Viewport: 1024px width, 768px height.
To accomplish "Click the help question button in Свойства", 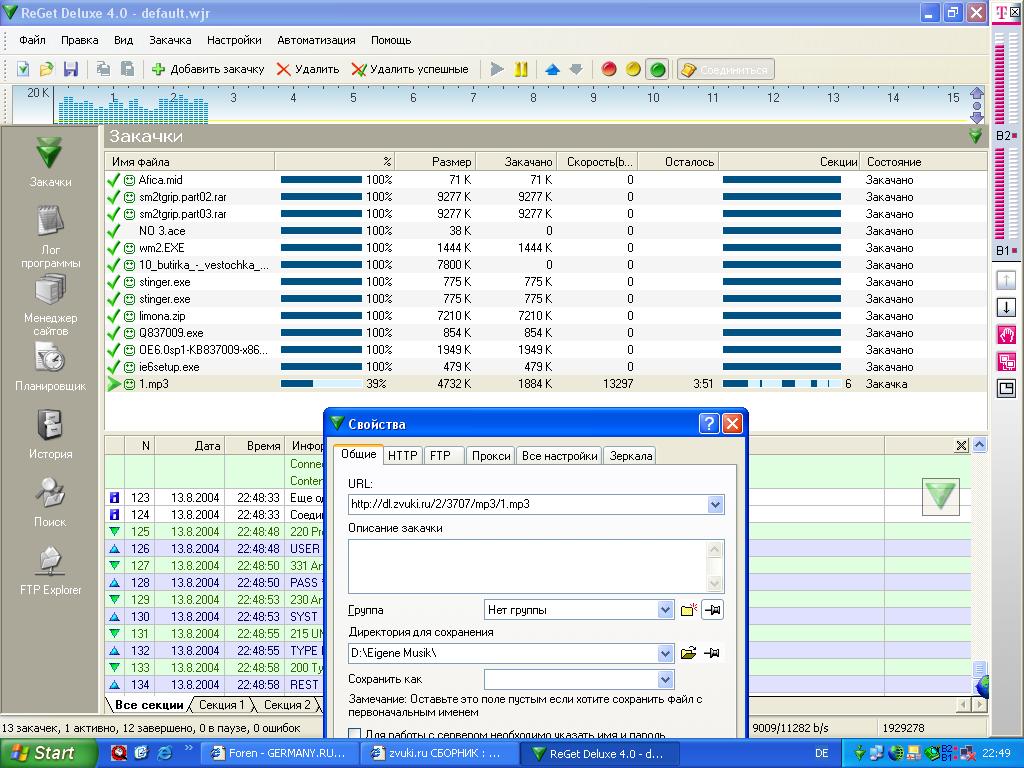I will (x=709, y=424).
